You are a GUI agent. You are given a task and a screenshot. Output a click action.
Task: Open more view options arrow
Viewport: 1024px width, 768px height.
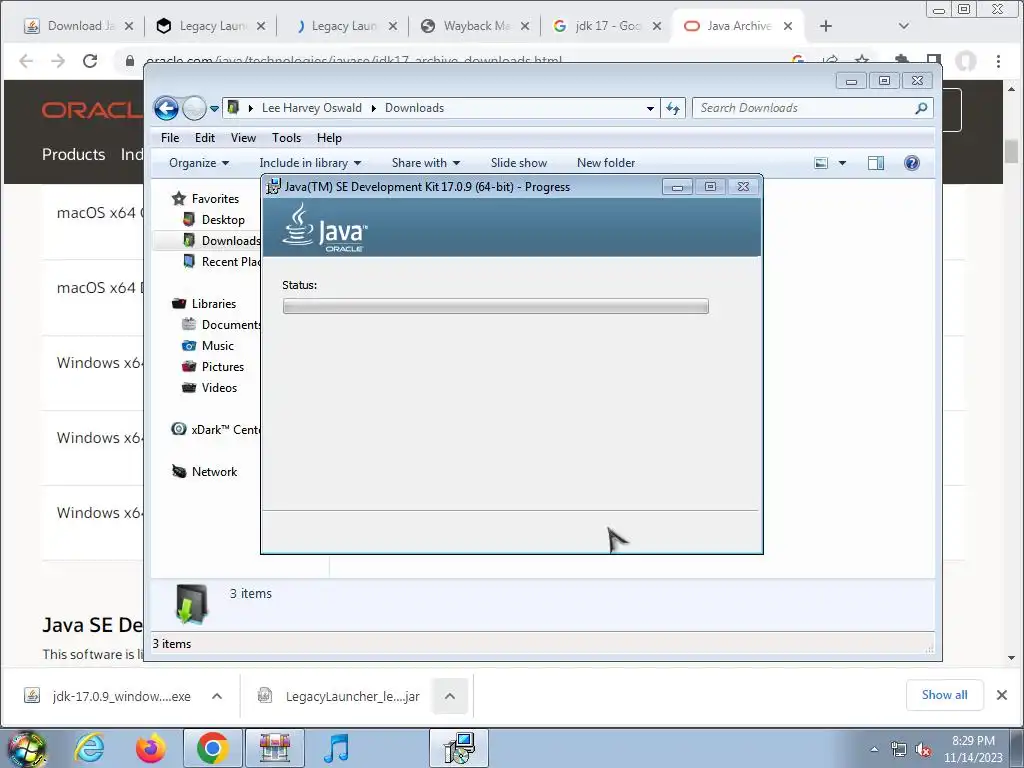tap(842, 163)
